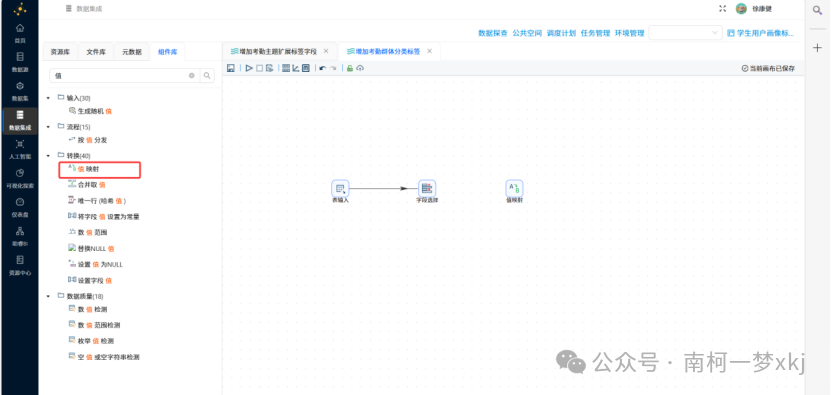Viewport: 831px width, 395px height.
Task: Open 人工智能 in the left sidebar
Action: point(20,149)
